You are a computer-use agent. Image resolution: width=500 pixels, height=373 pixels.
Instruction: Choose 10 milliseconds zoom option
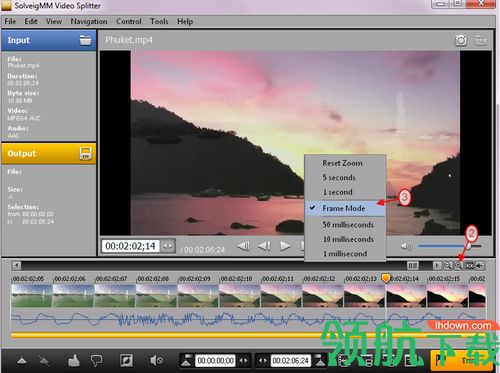[x=345, y=239]
